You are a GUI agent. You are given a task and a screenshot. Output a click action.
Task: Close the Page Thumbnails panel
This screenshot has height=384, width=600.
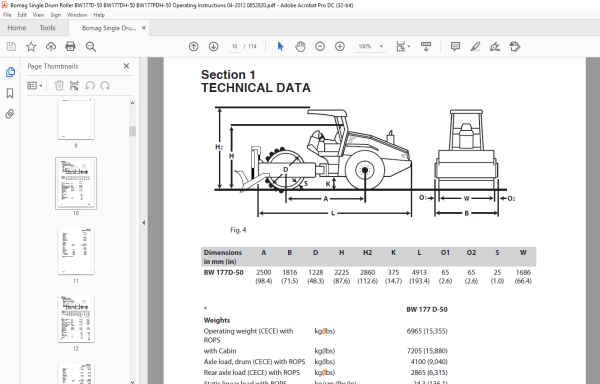[126, 66]
